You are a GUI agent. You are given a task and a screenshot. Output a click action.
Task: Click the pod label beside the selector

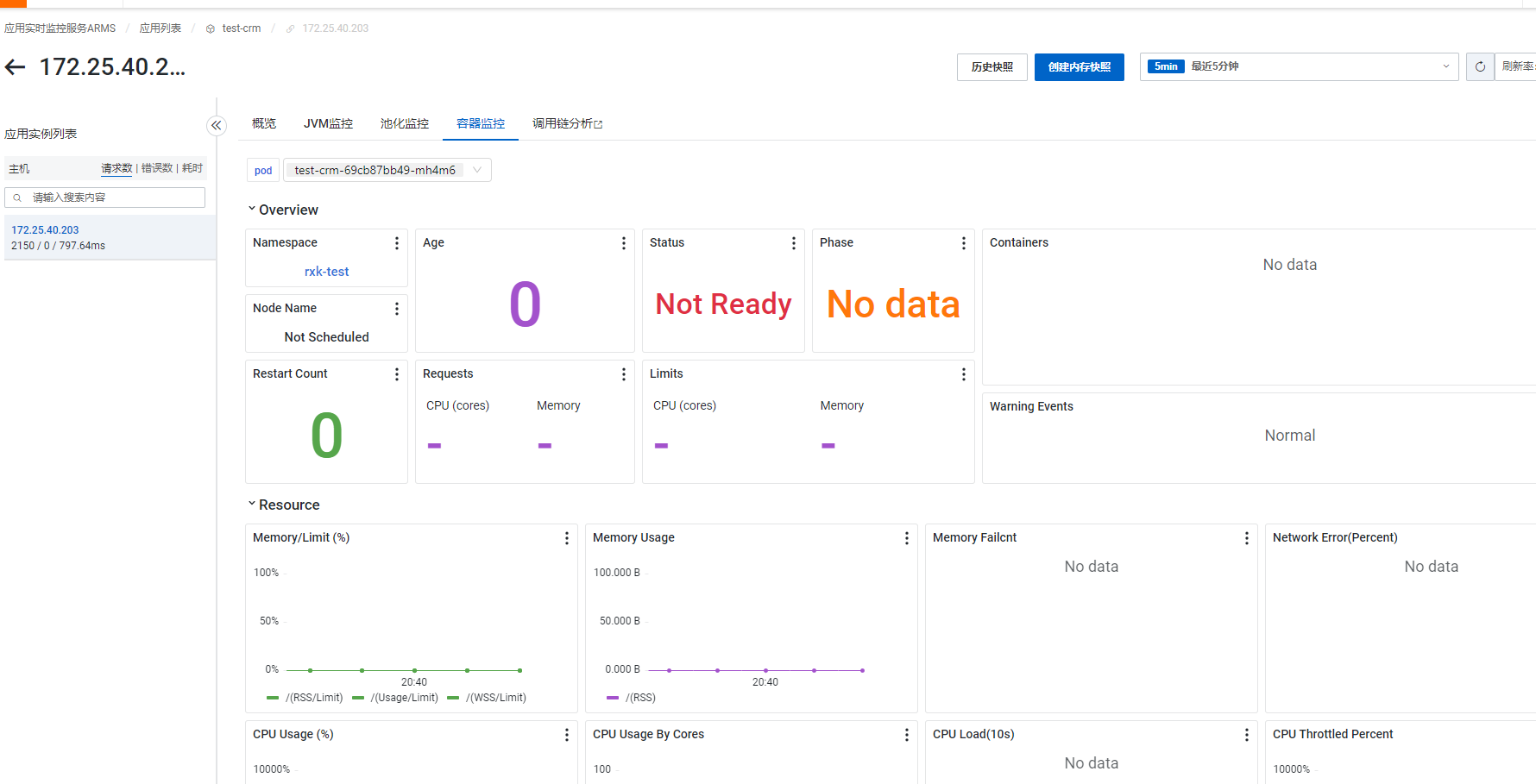263,171
